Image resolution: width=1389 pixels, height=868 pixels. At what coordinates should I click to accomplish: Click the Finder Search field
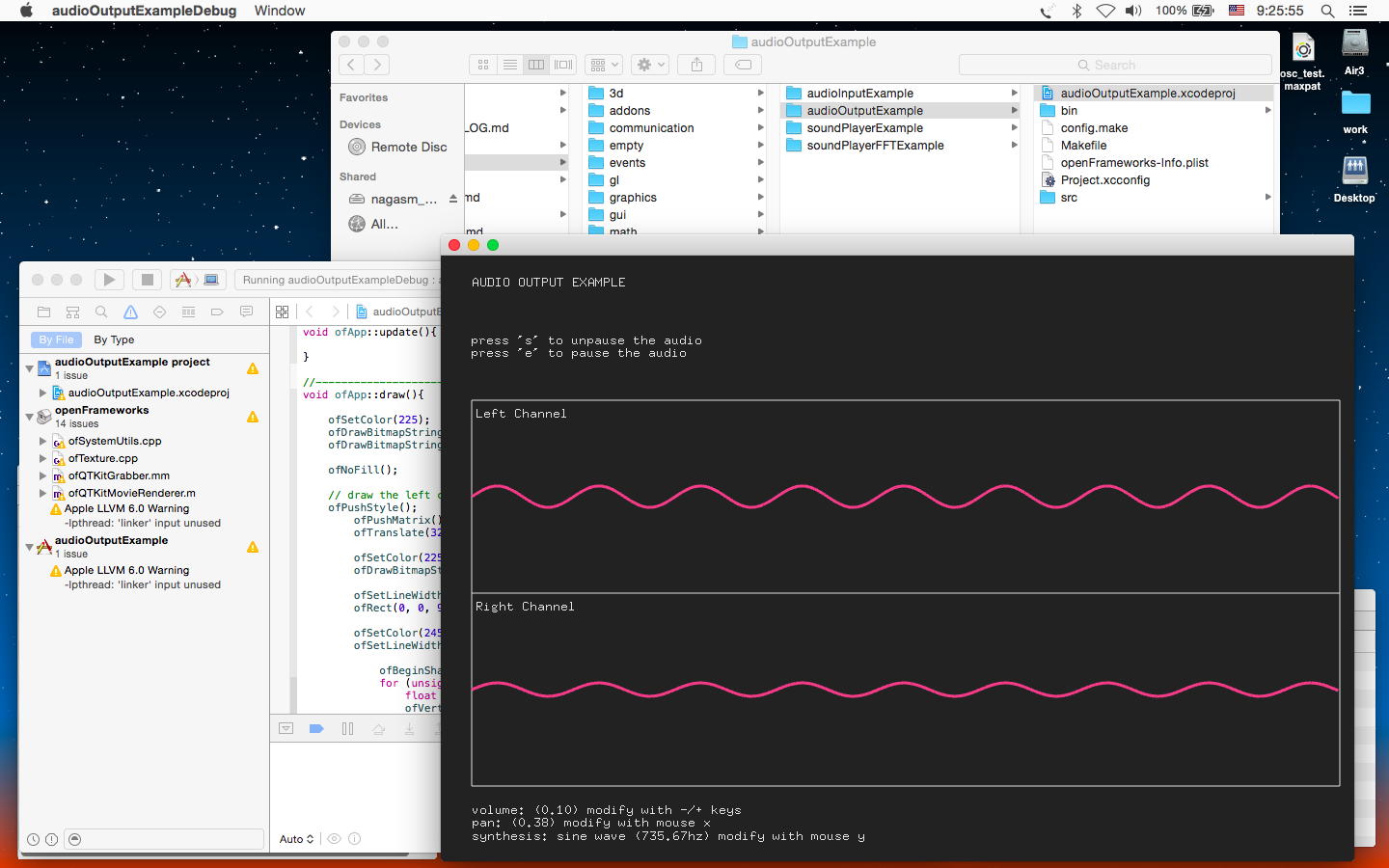pyautogui.click(x=1114, y=65)
